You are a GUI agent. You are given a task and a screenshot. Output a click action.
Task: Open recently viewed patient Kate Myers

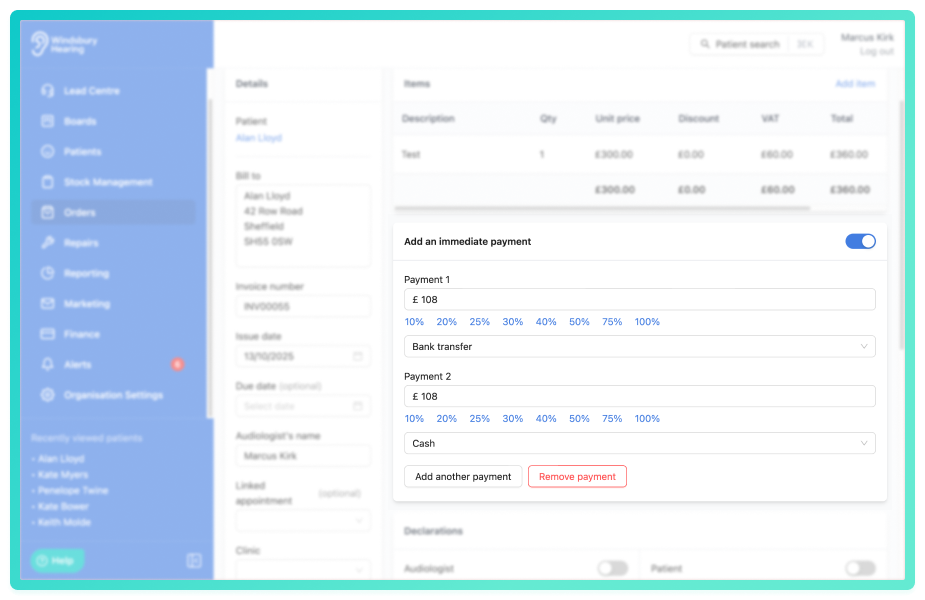(x=63, y=474)
